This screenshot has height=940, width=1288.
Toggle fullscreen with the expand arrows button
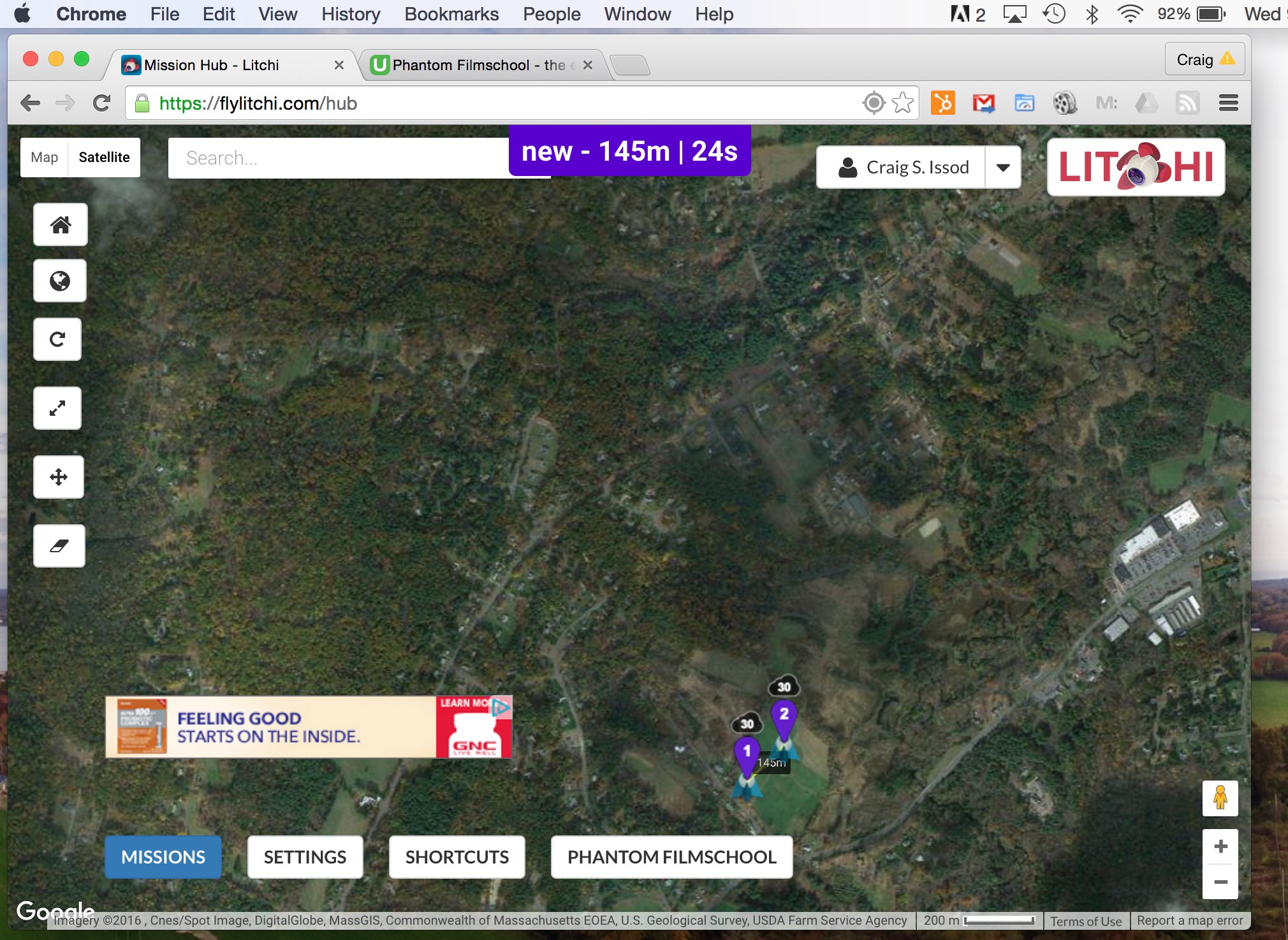[x=57, y=408]
